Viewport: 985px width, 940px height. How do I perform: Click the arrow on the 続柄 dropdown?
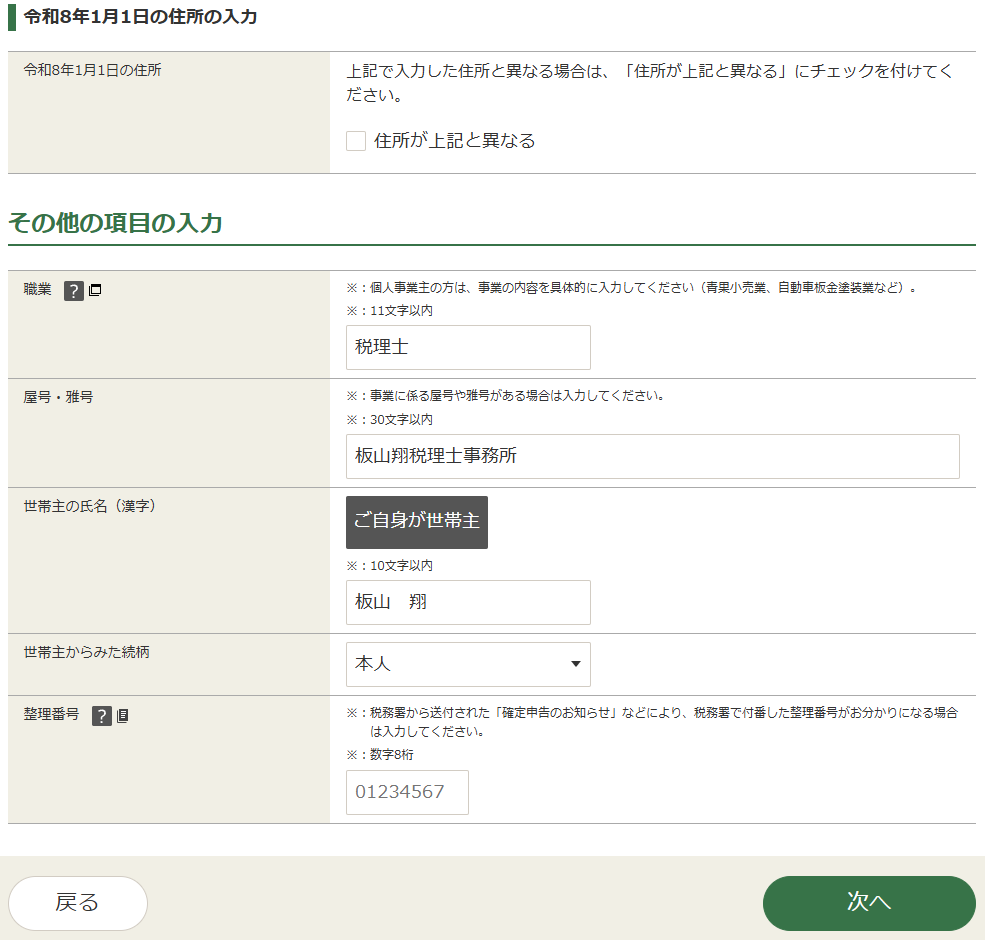575,664
